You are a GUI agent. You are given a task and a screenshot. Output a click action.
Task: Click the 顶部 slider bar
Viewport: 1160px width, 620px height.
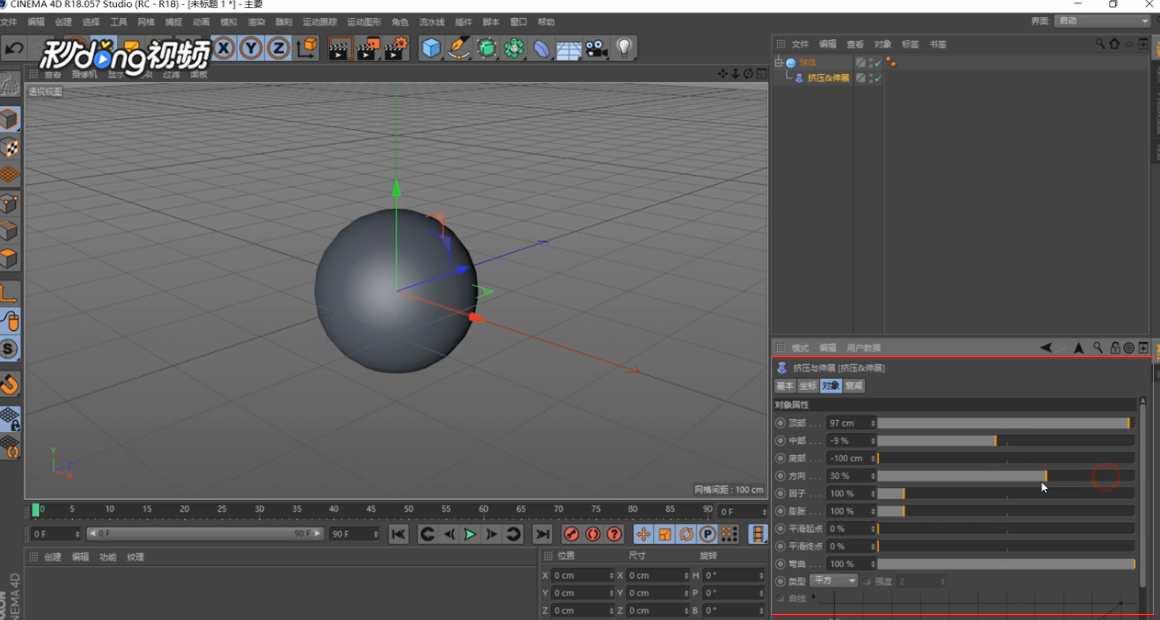tap(1005, 423)
